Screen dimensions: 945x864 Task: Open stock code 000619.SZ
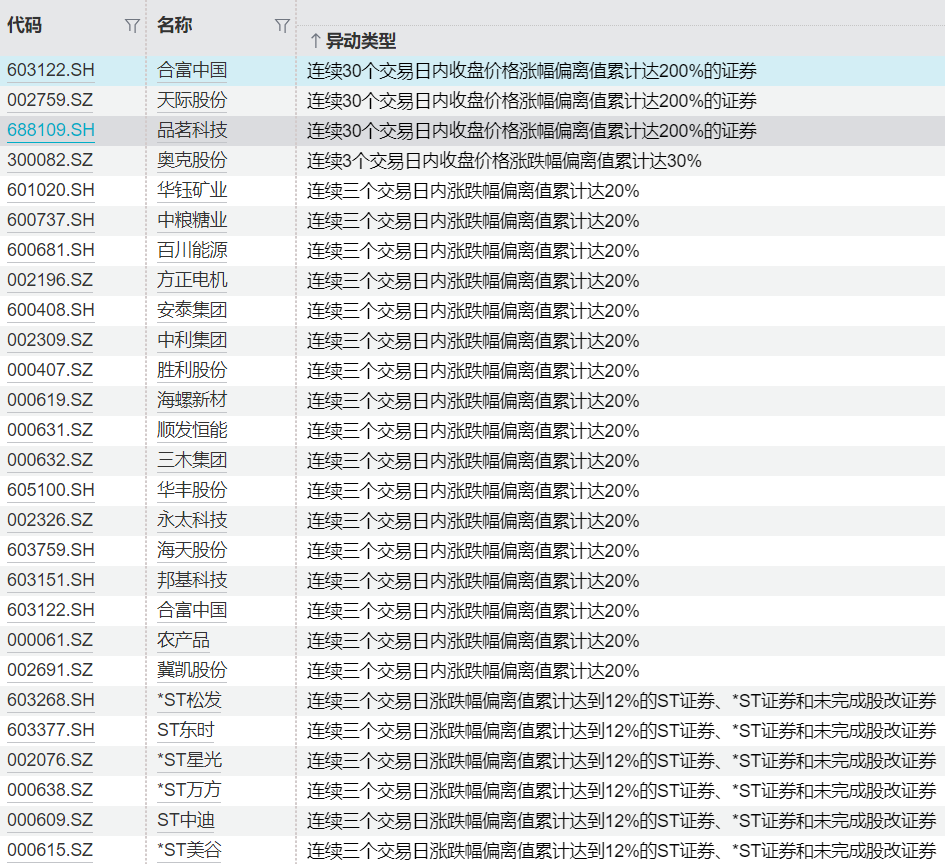[x=50, y=401]
